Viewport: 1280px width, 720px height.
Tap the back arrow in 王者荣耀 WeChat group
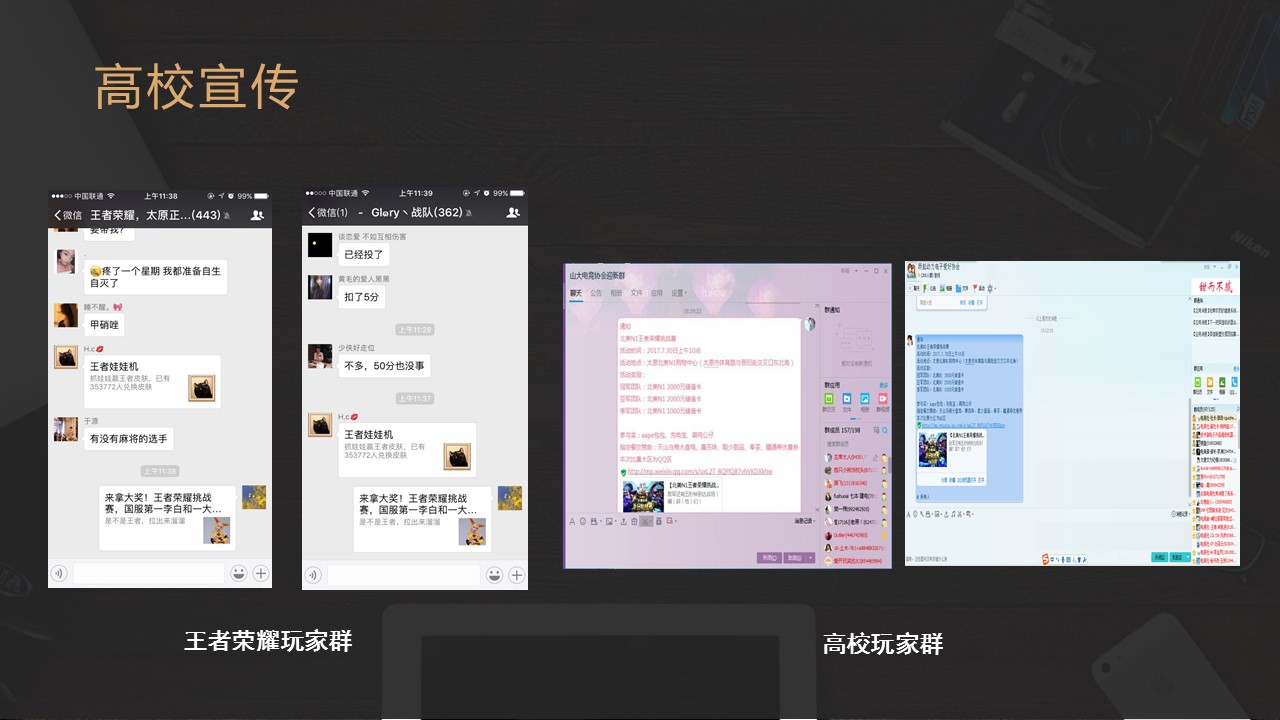pos(58,215)
